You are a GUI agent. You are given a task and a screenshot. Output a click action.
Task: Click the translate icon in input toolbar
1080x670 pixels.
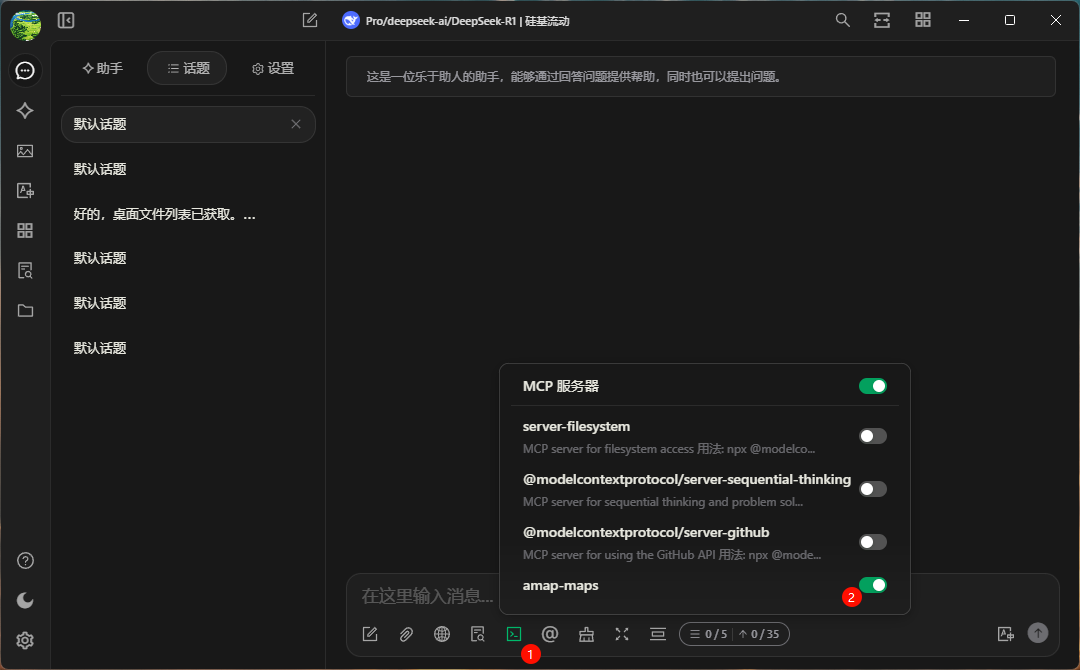pos(1006,634)
